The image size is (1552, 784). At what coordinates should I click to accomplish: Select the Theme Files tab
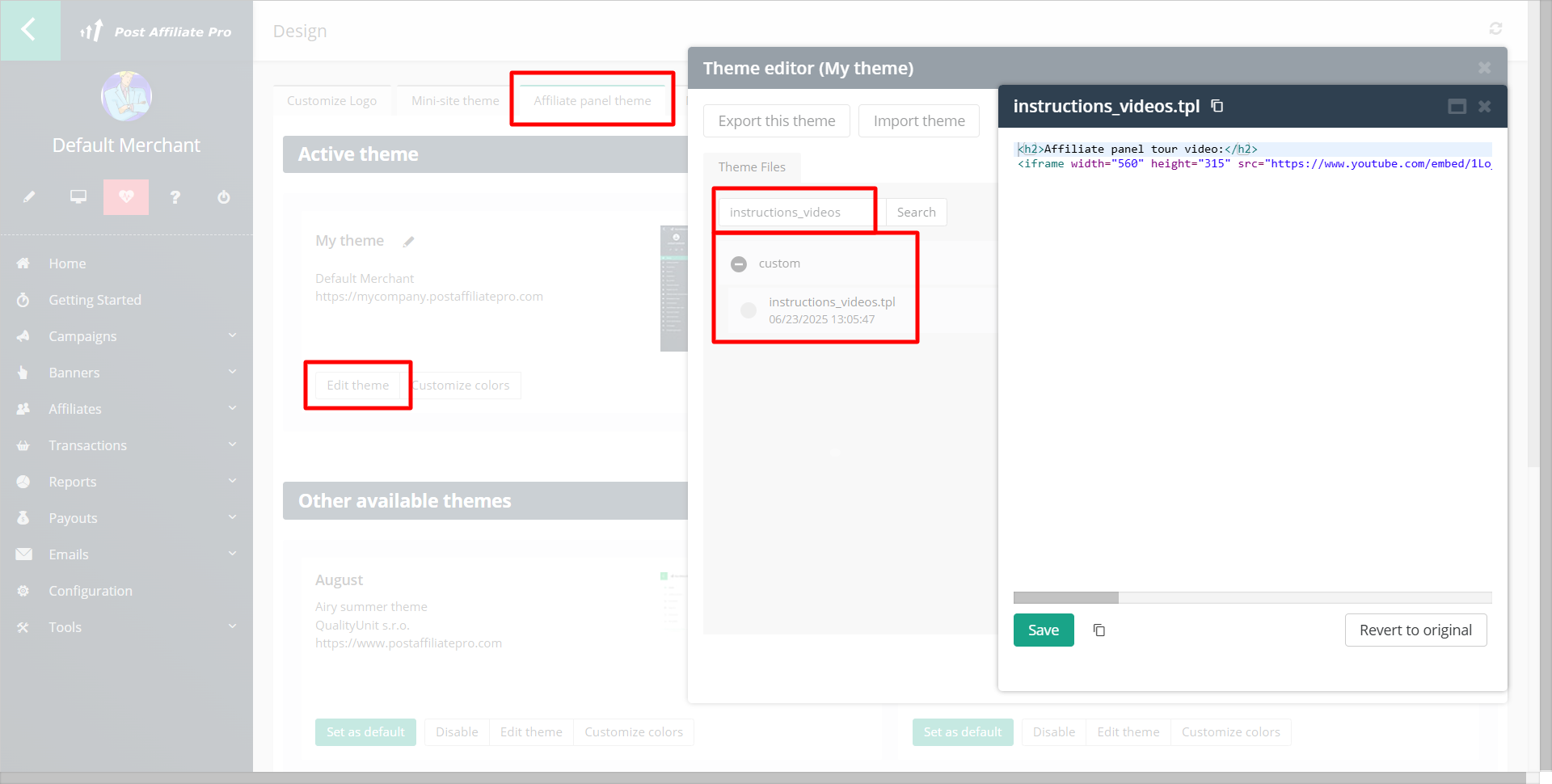752,167
